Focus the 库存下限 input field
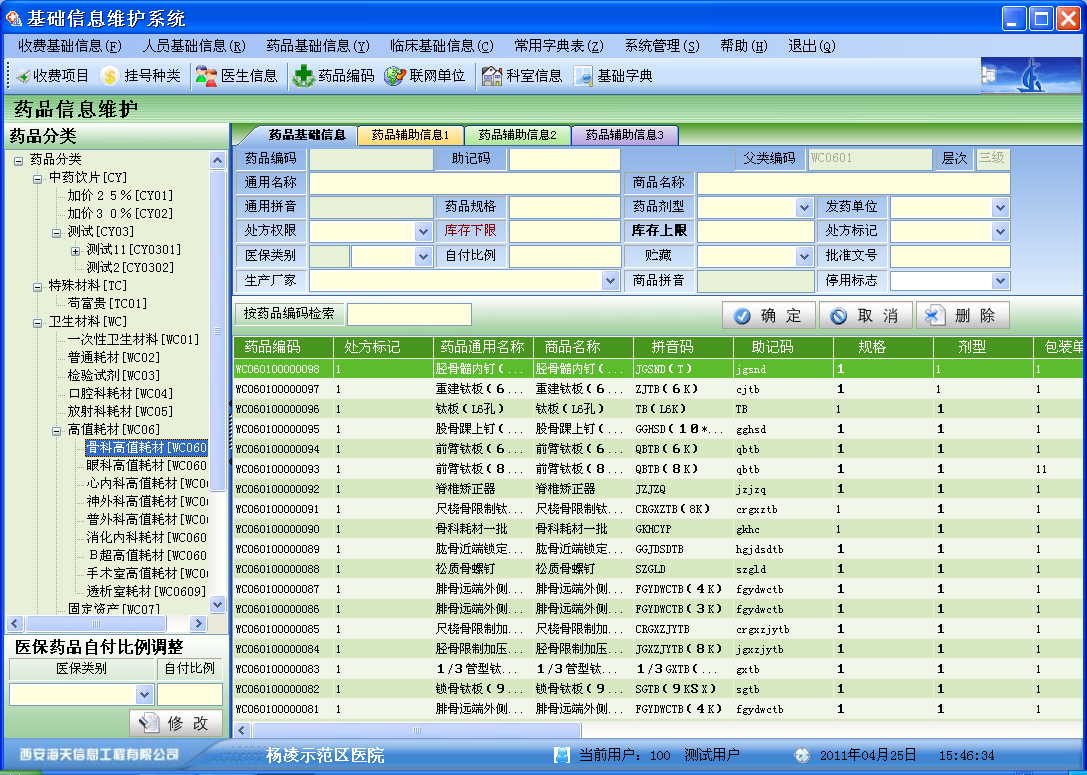This screenshot has width=1087, height=775. coord(564,232)
